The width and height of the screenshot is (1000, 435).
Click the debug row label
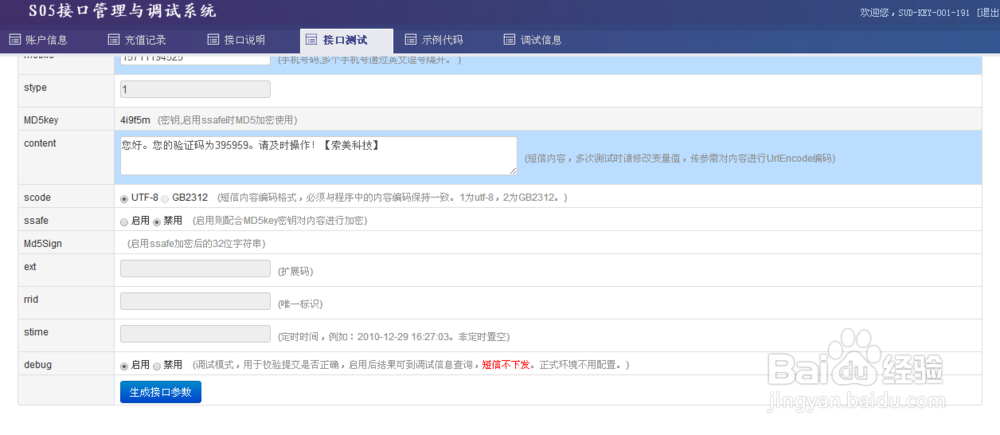pyautogui.click(x=37, y=365)
